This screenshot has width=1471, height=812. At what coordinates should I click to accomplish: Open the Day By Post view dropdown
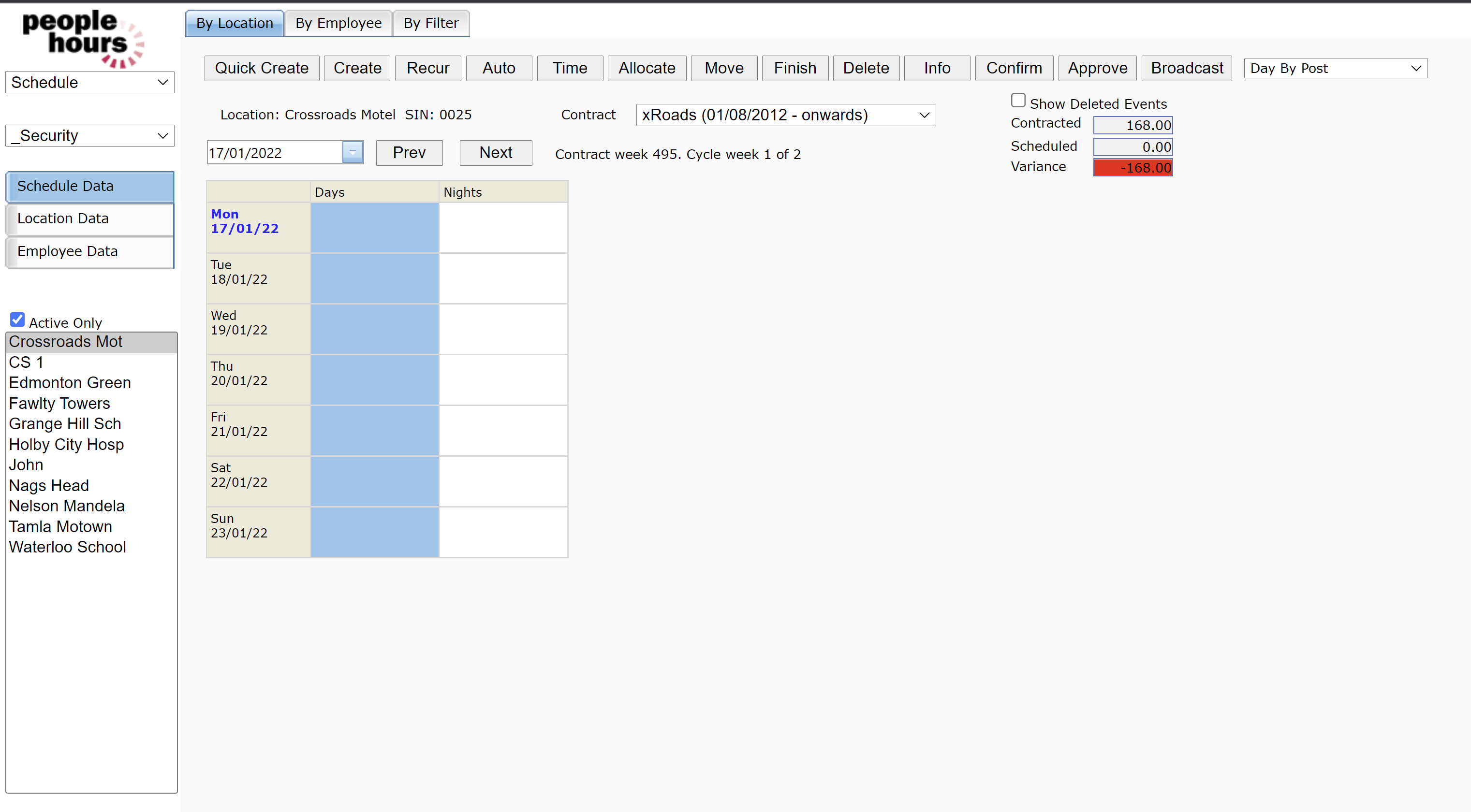pyautogui.click(x=1335, y=68)
